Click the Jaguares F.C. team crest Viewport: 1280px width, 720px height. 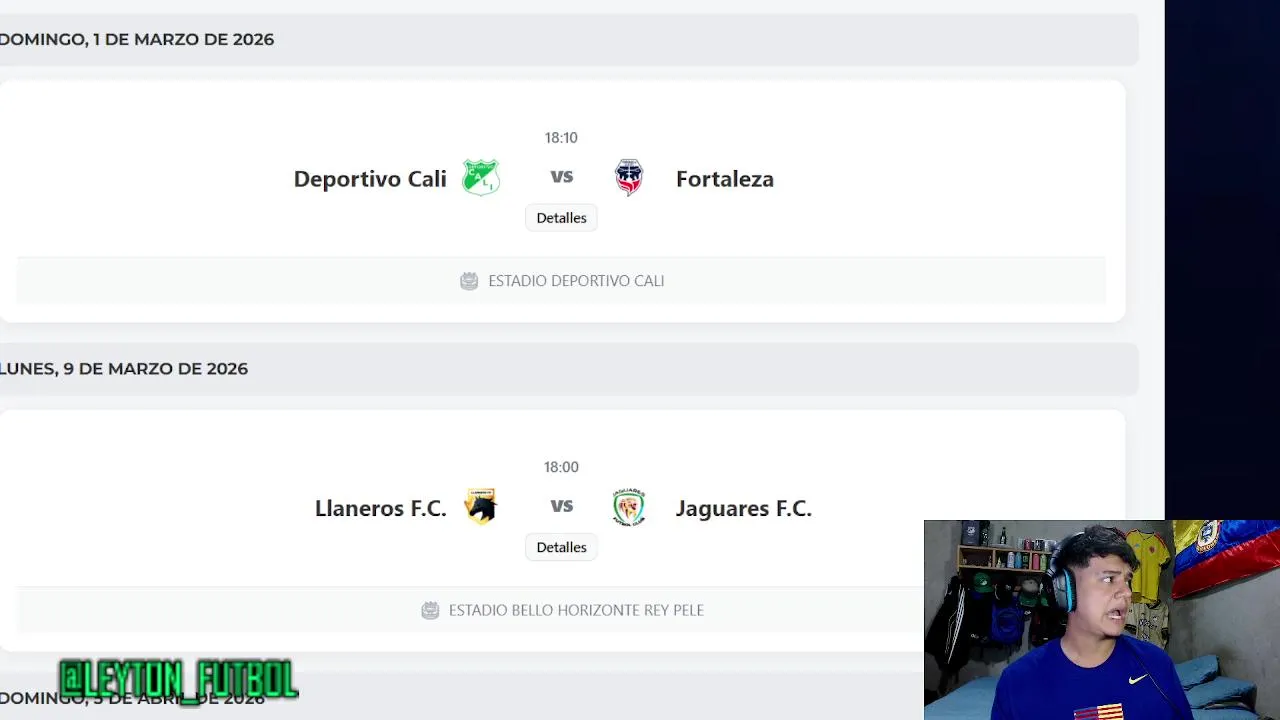[629, 507]
